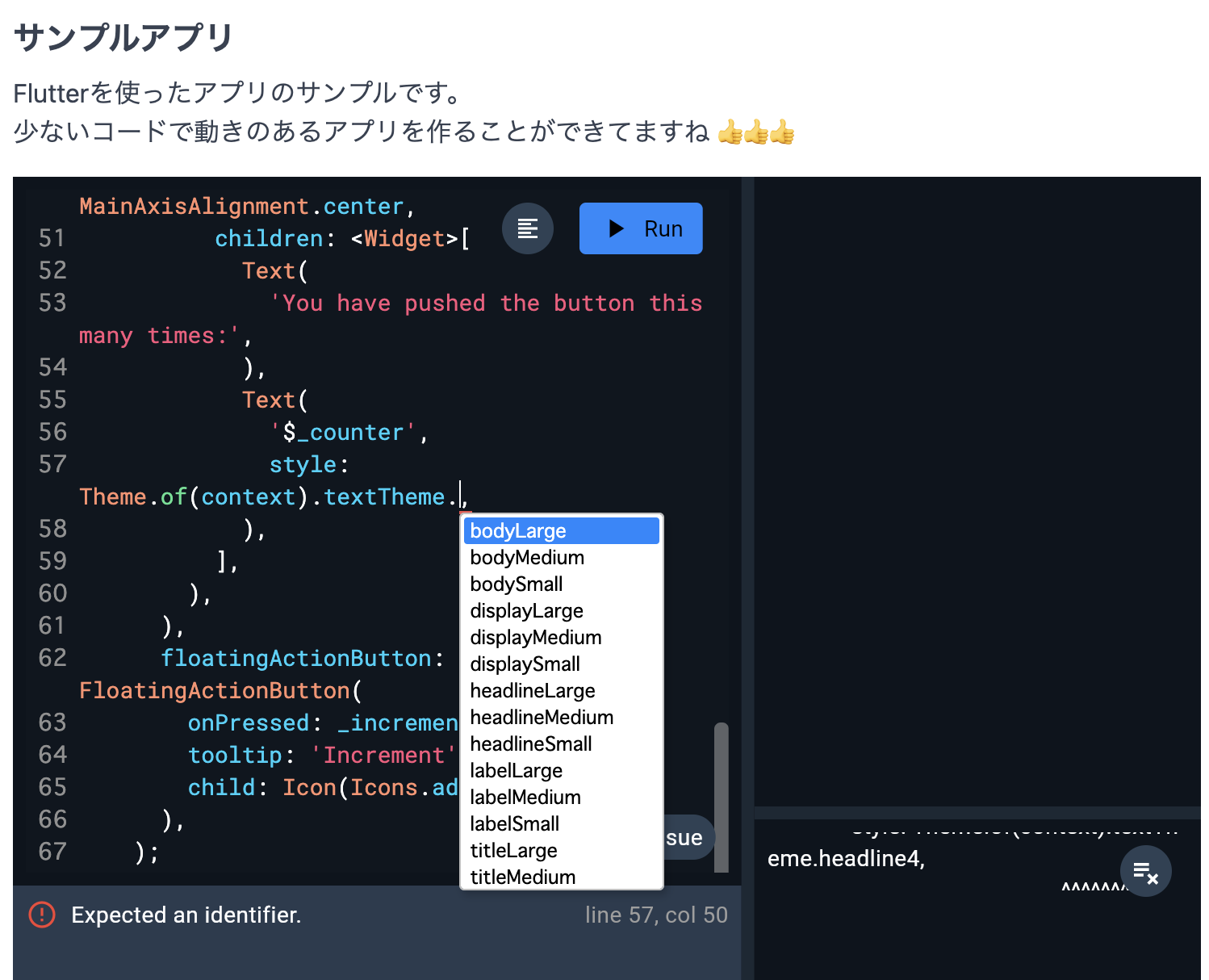Viewport: 1209px width, 980px height.
Task: Select titleLarge suggestion
Action: click(562, 851)
